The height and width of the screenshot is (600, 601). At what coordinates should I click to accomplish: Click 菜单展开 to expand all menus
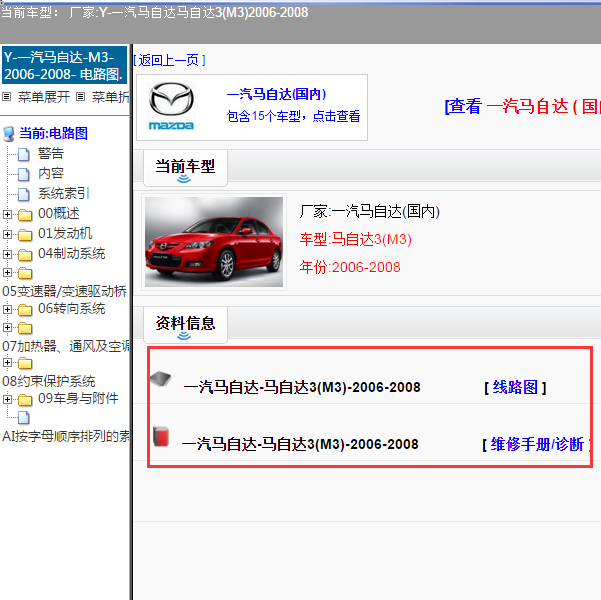coord(44,97)
